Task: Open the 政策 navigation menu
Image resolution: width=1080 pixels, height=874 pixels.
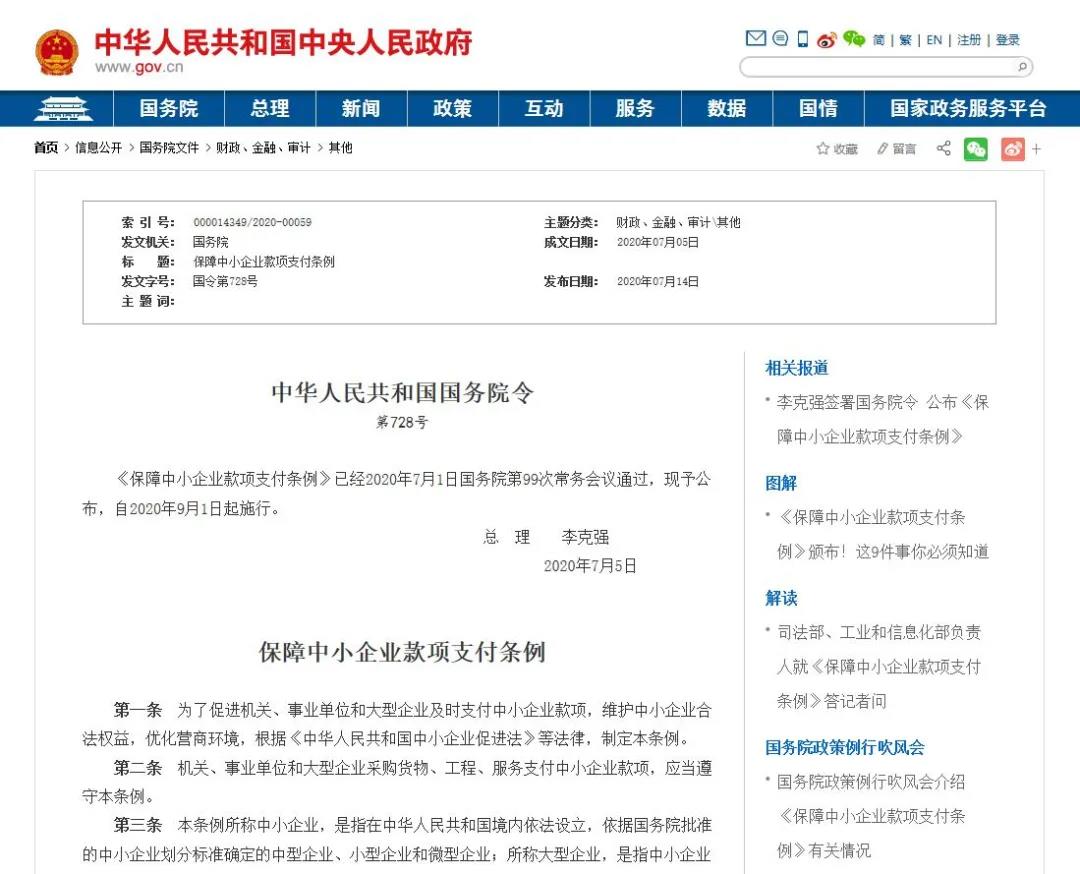Action: (x=452, y=109)
